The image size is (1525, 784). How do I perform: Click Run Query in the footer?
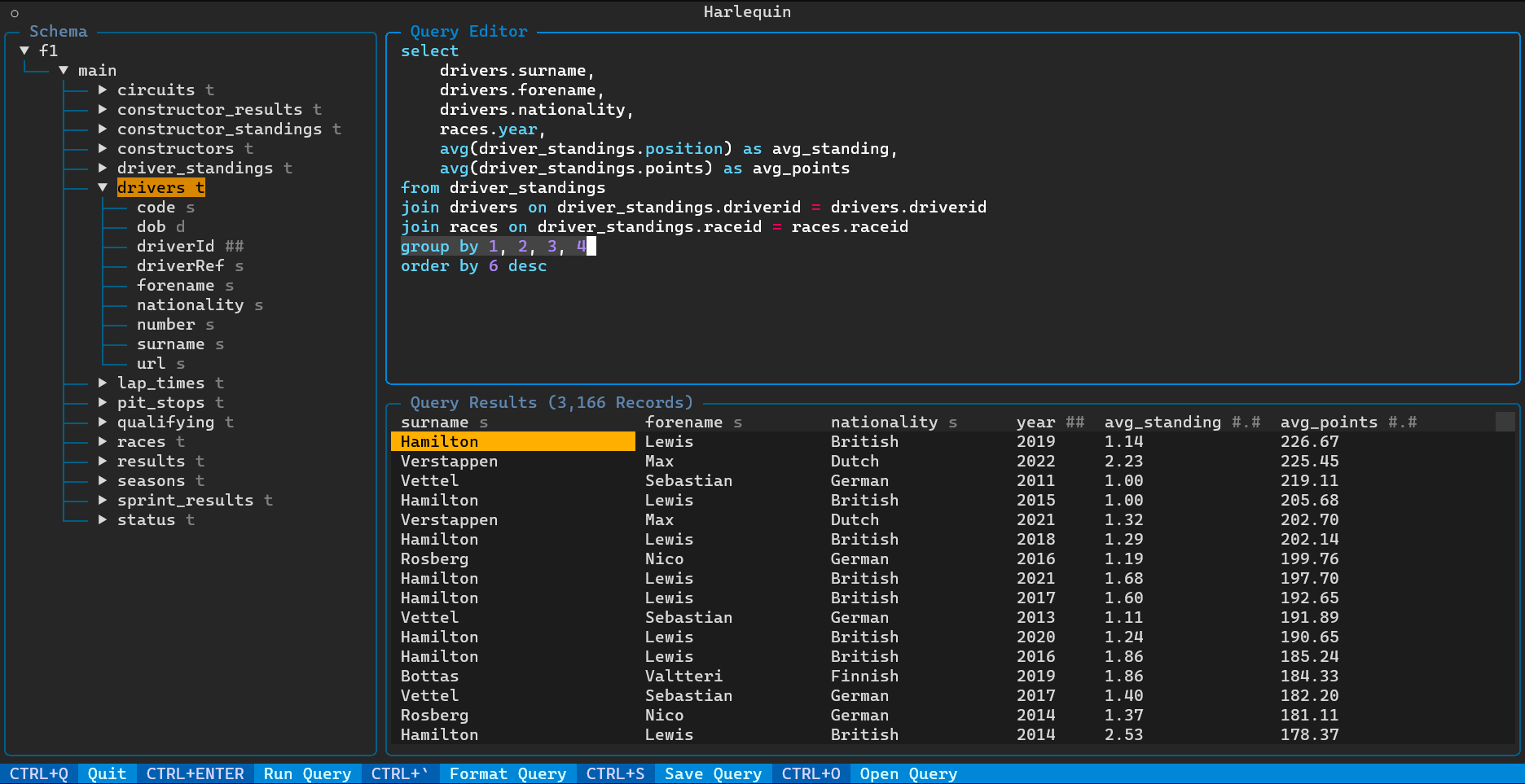(308, 773)
